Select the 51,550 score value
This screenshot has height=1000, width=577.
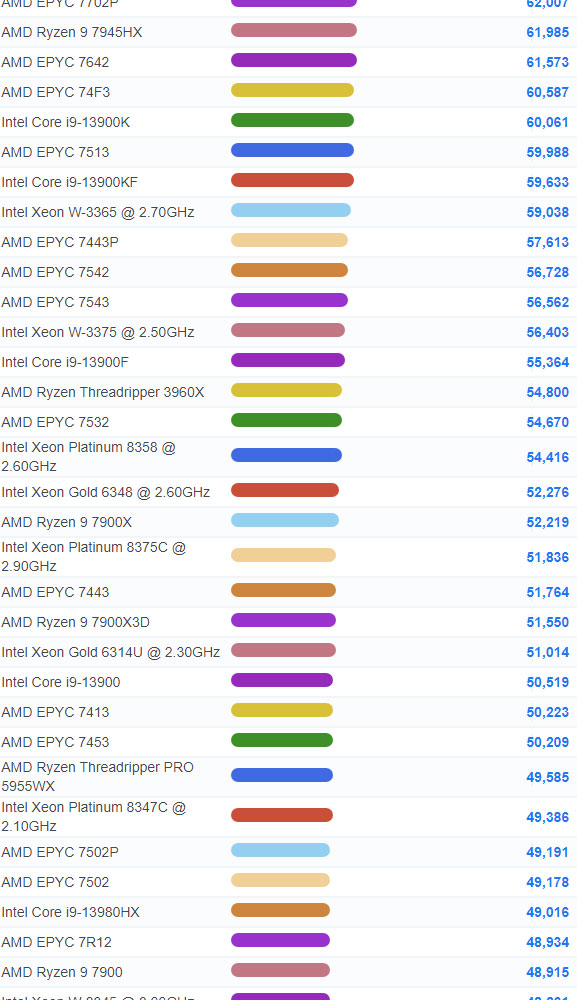pos(547,622)
